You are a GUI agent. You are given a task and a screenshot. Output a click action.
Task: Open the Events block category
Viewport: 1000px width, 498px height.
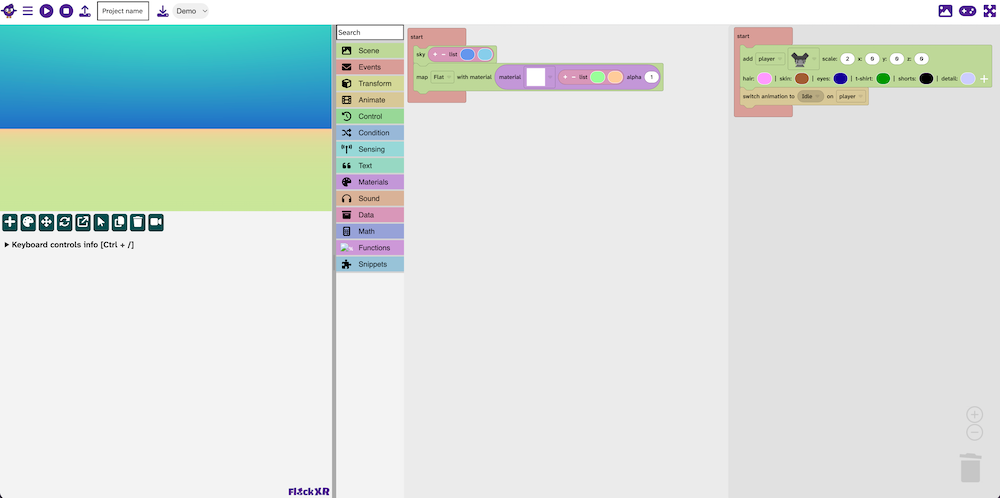pyautogui.click(x=370, y=67)
